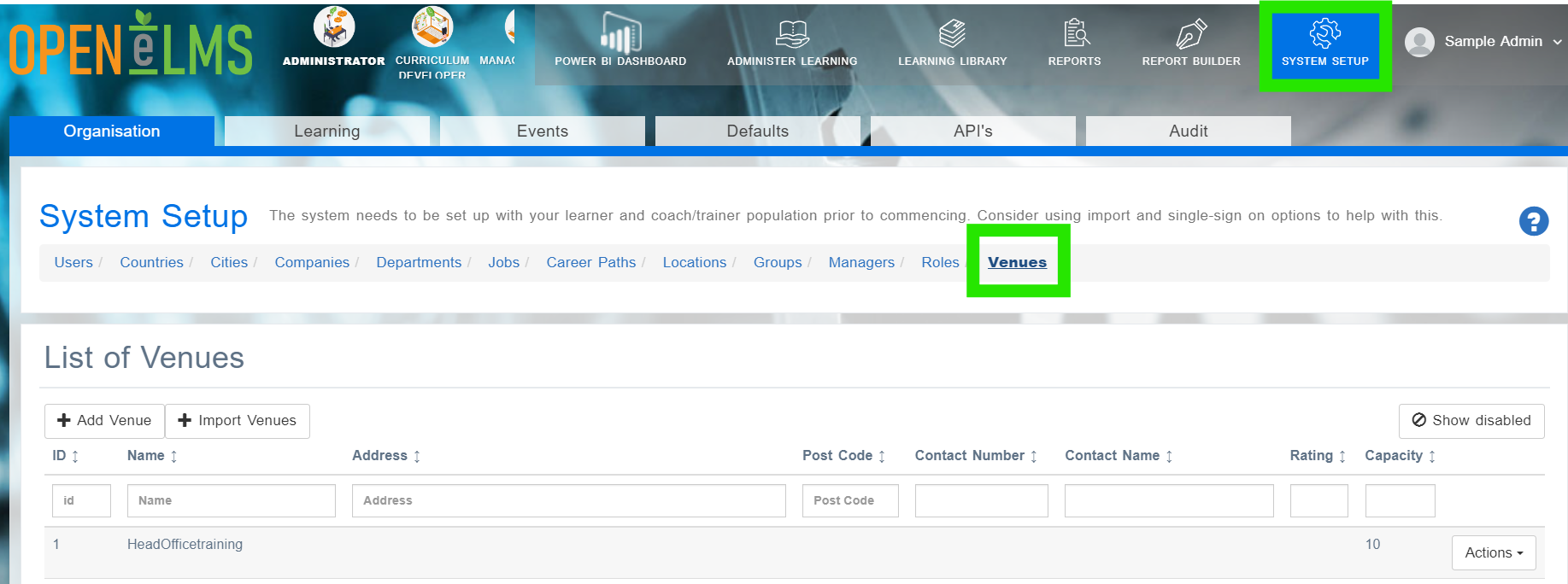This screenshot has height=584, width=1568.
Task: Open the Learning Library icon
Action: (x=952, y=34)
